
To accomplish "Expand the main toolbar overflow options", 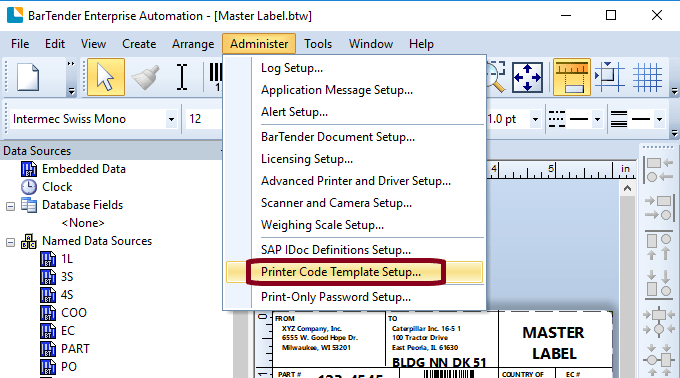I will tap(674, 91).
